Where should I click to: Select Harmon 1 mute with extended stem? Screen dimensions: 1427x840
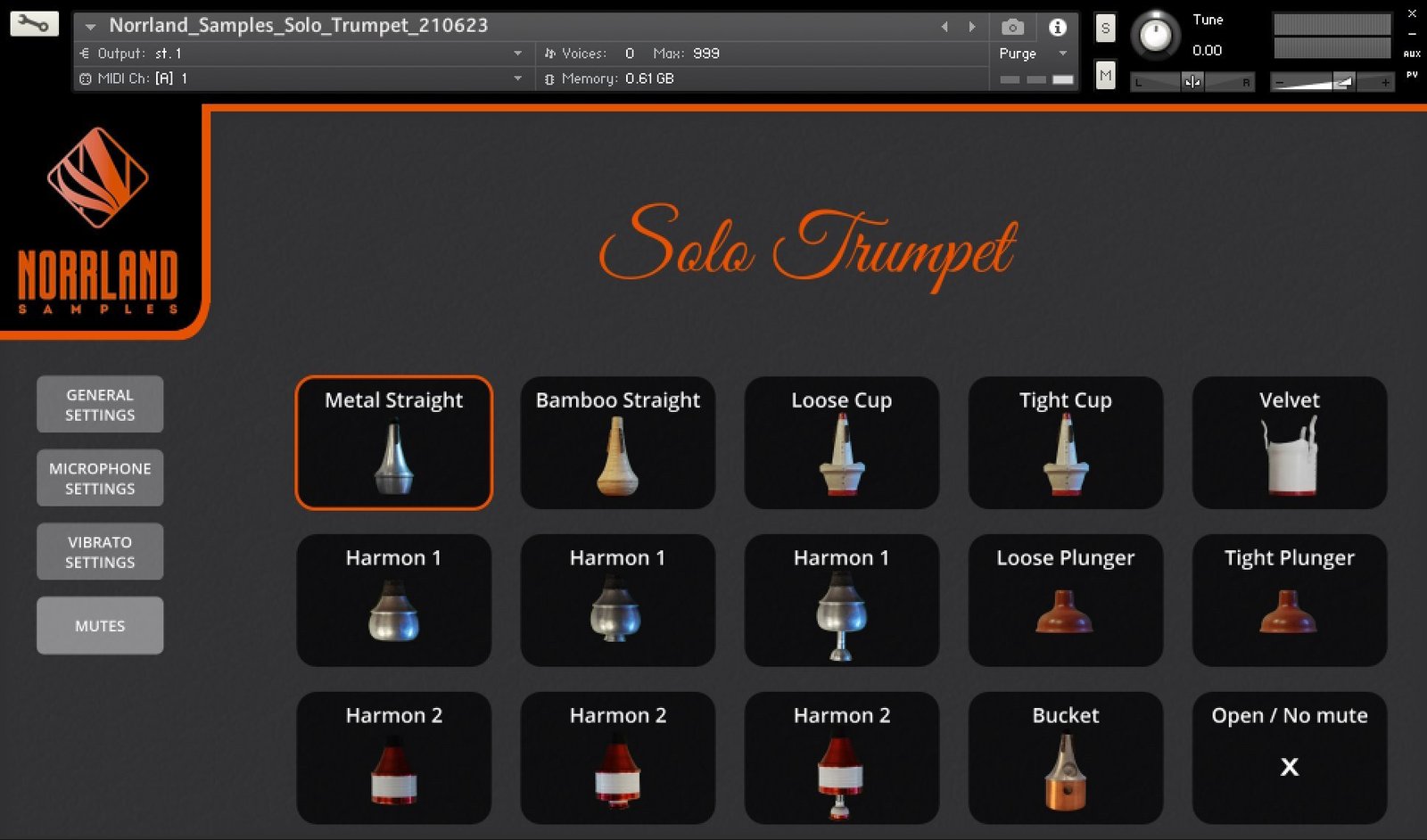841,600
